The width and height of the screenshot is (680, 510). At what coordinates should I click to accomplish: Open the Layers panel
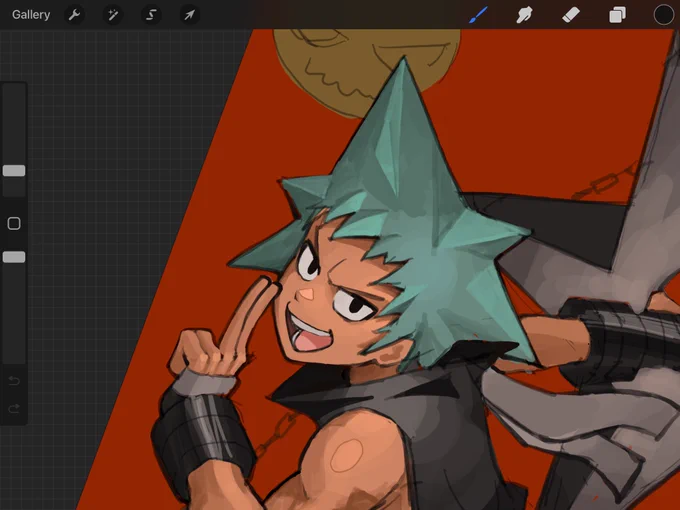(617, 15)
